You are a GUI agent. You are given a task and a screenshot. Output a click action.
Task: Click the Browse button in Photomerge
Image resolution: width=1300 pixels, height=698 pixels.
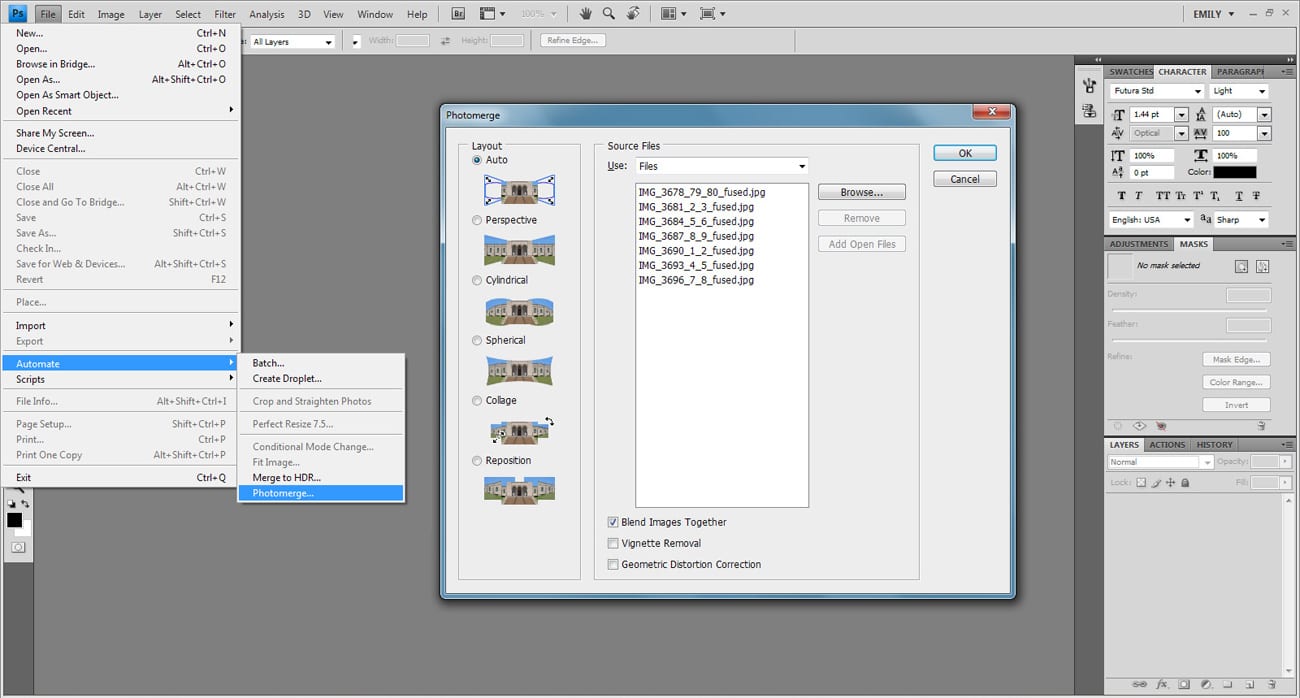(861, 192)
